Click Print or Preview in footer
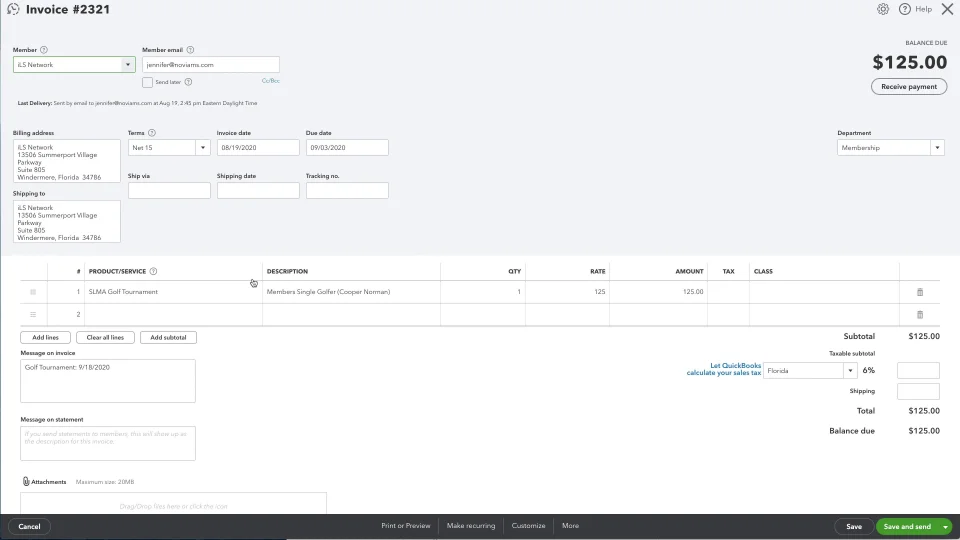Image resolution: width=960 pixels, height=540 pixels. coord(405,526)
